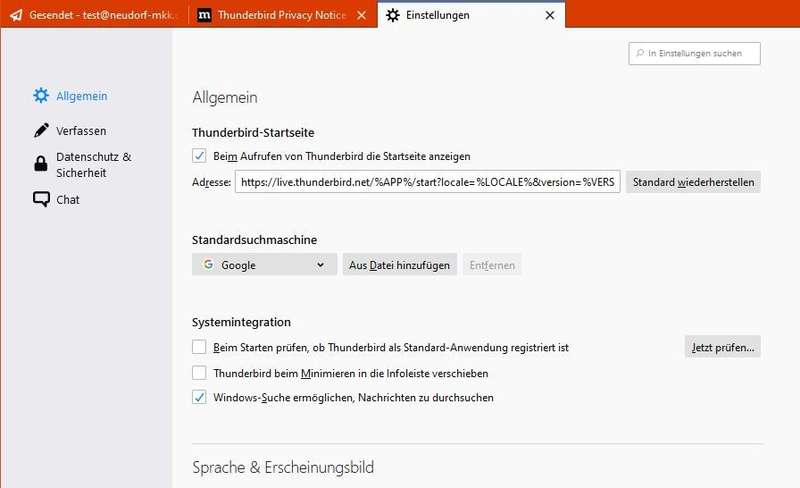This screenshot has height=488, width=800.
Task: Click the start page Adresse URL field
Action: [x=428, y=182]
